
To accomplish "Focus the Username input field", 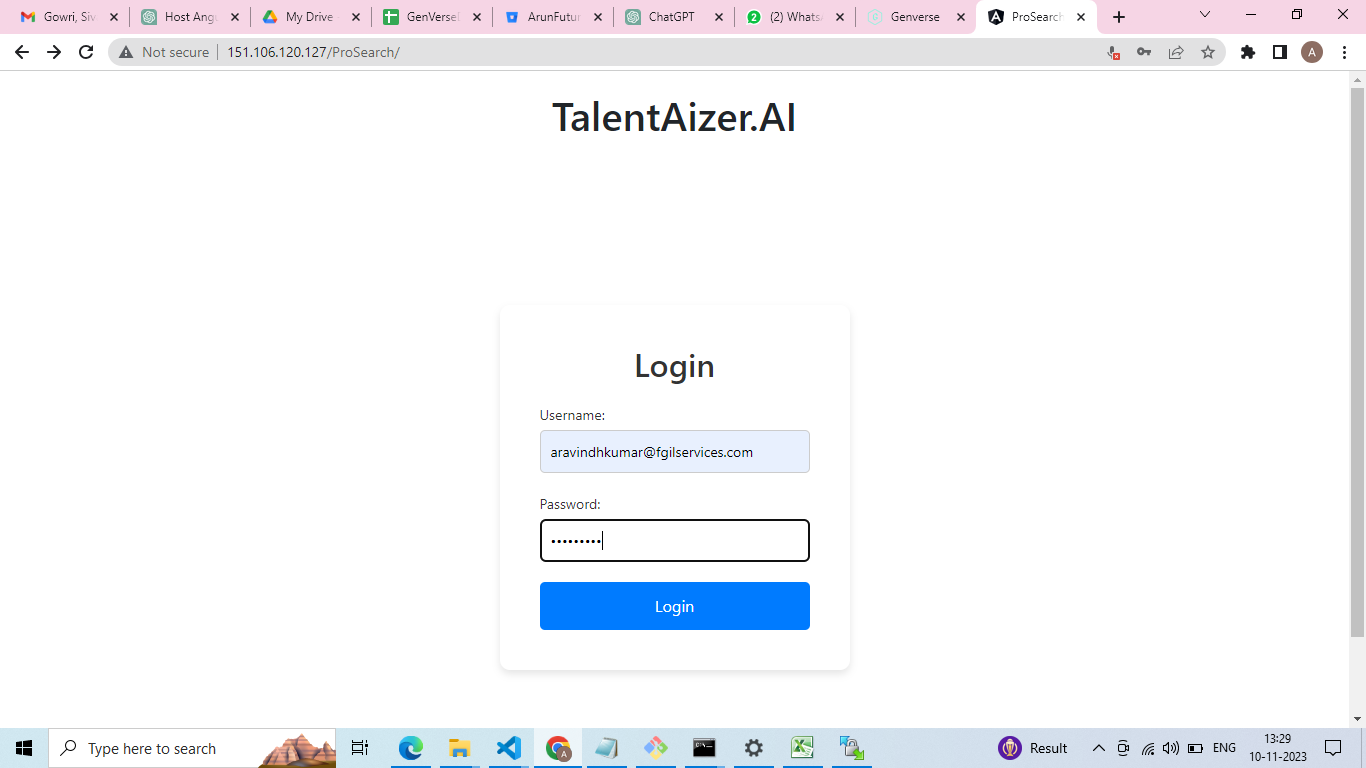I will (x=674, y=452).
